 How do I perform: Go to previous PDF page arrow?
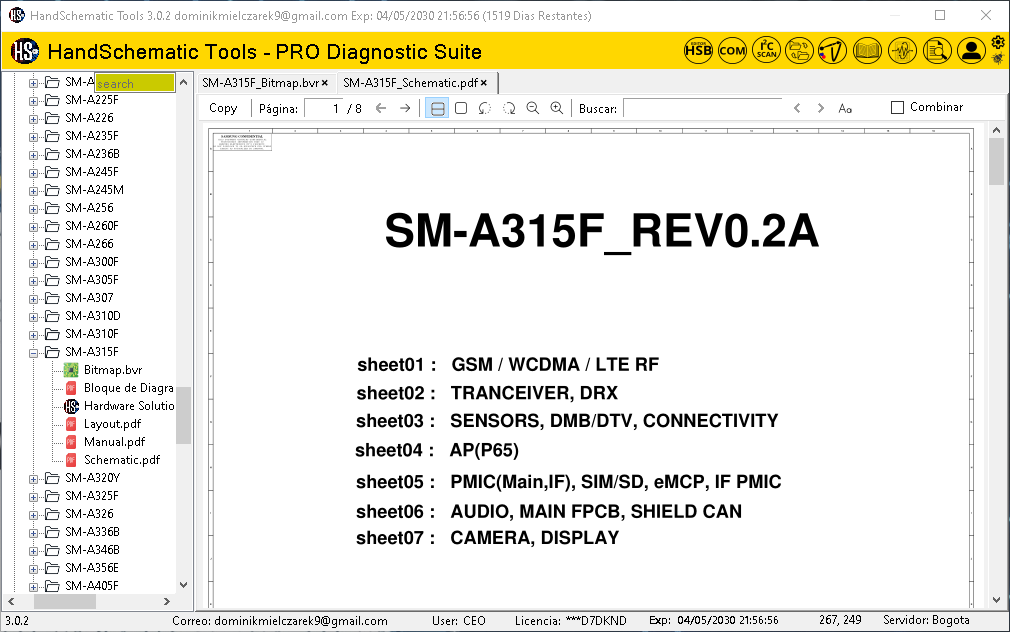(381, 108)
